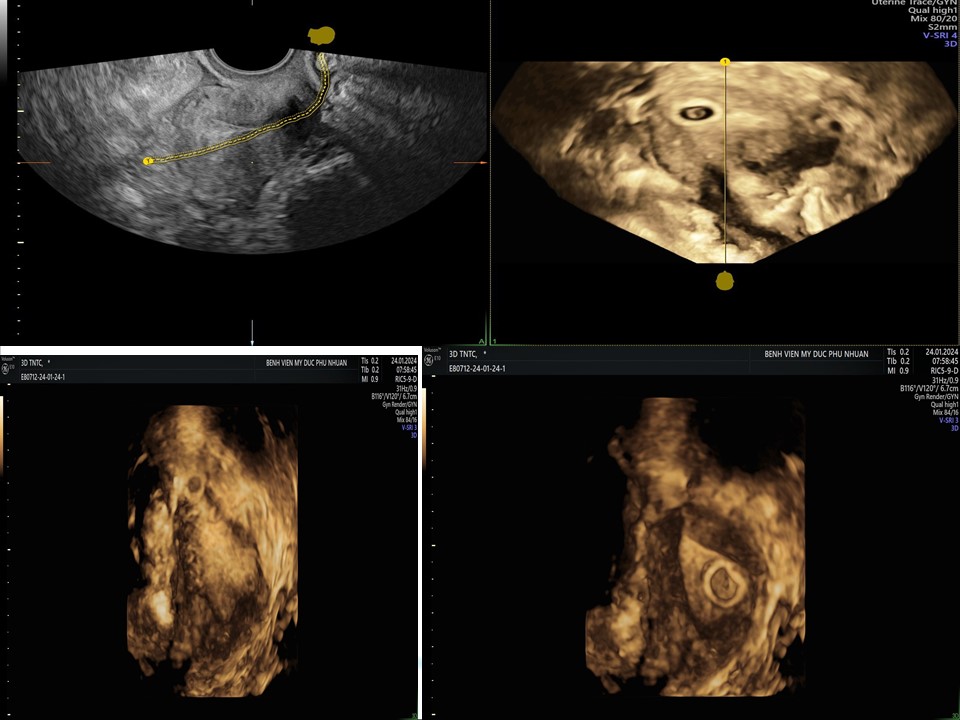
Task: Select the numbered start point of the uterine trace
Action: pos(148,160)
